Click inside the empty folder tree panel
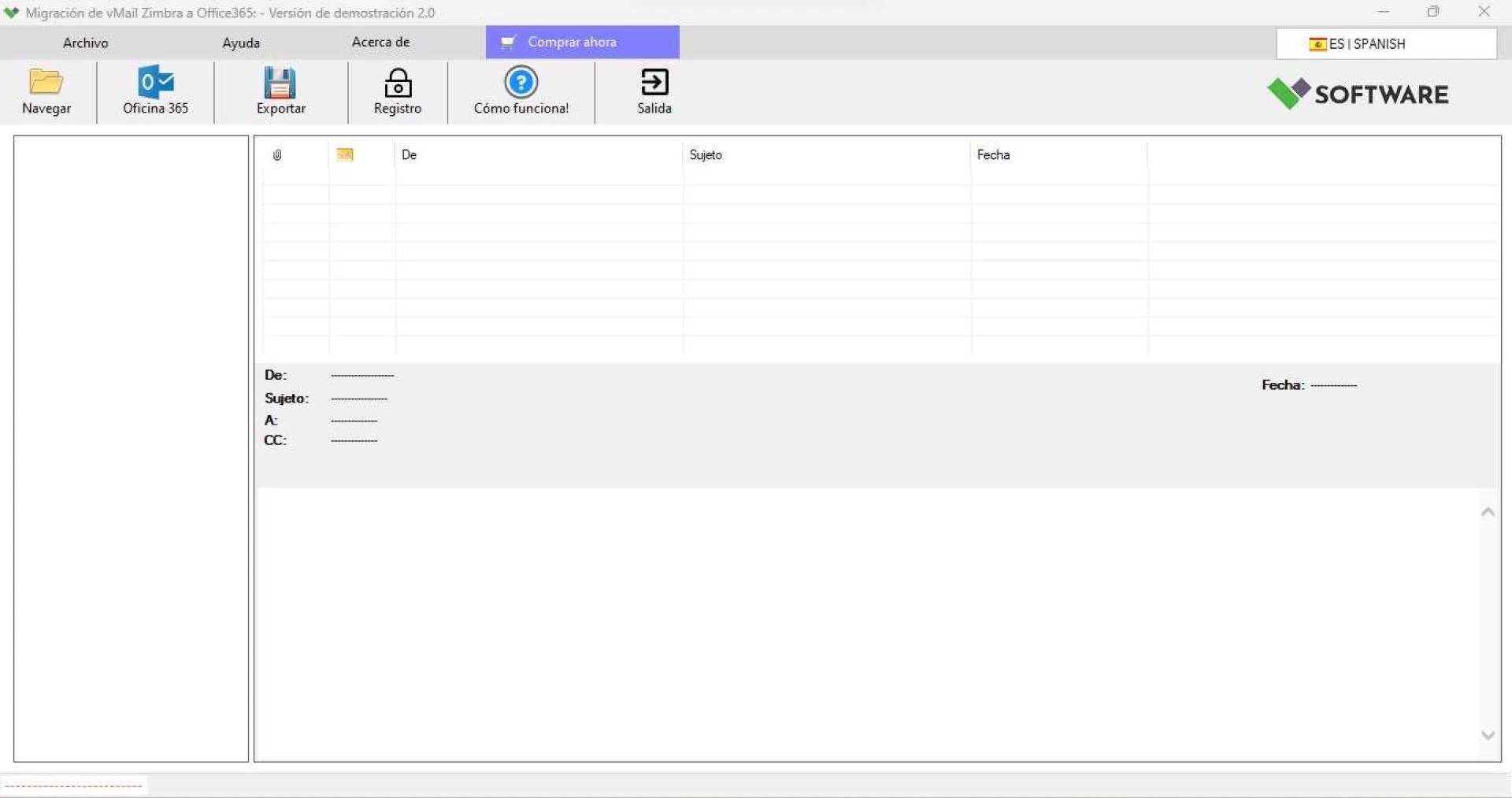The width and height of the screenshot is (1512, 798). (131, 447)
